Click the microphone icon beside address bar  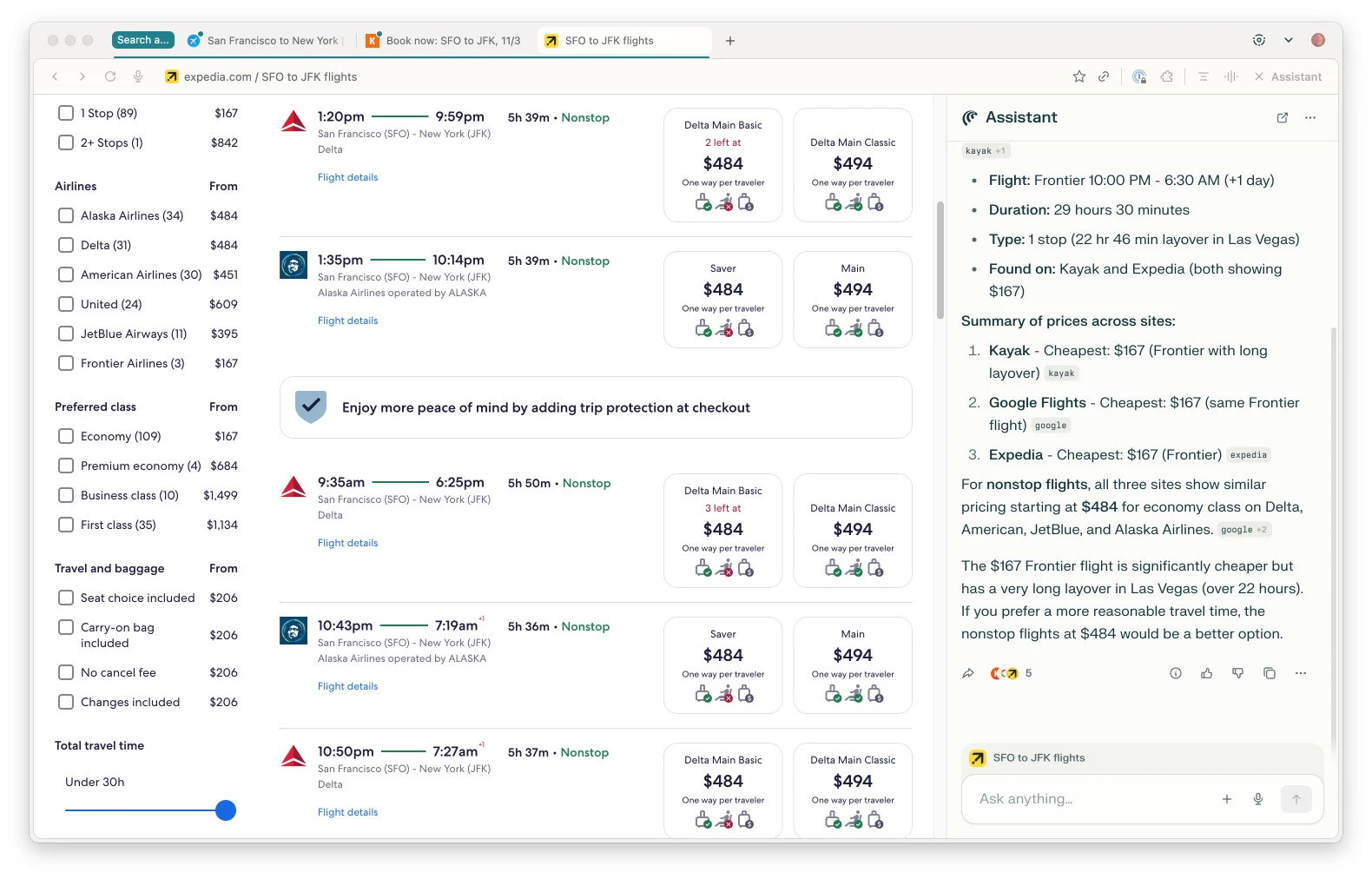138,76
